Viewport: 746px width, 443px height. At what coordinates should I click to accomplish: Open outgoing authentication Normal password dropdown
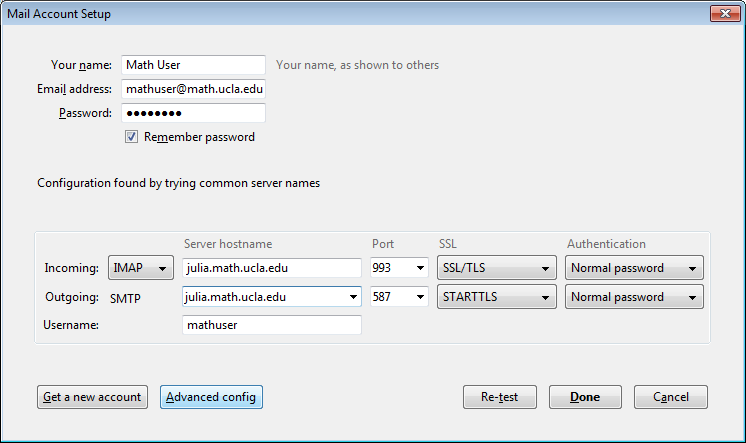click(634, 297)
